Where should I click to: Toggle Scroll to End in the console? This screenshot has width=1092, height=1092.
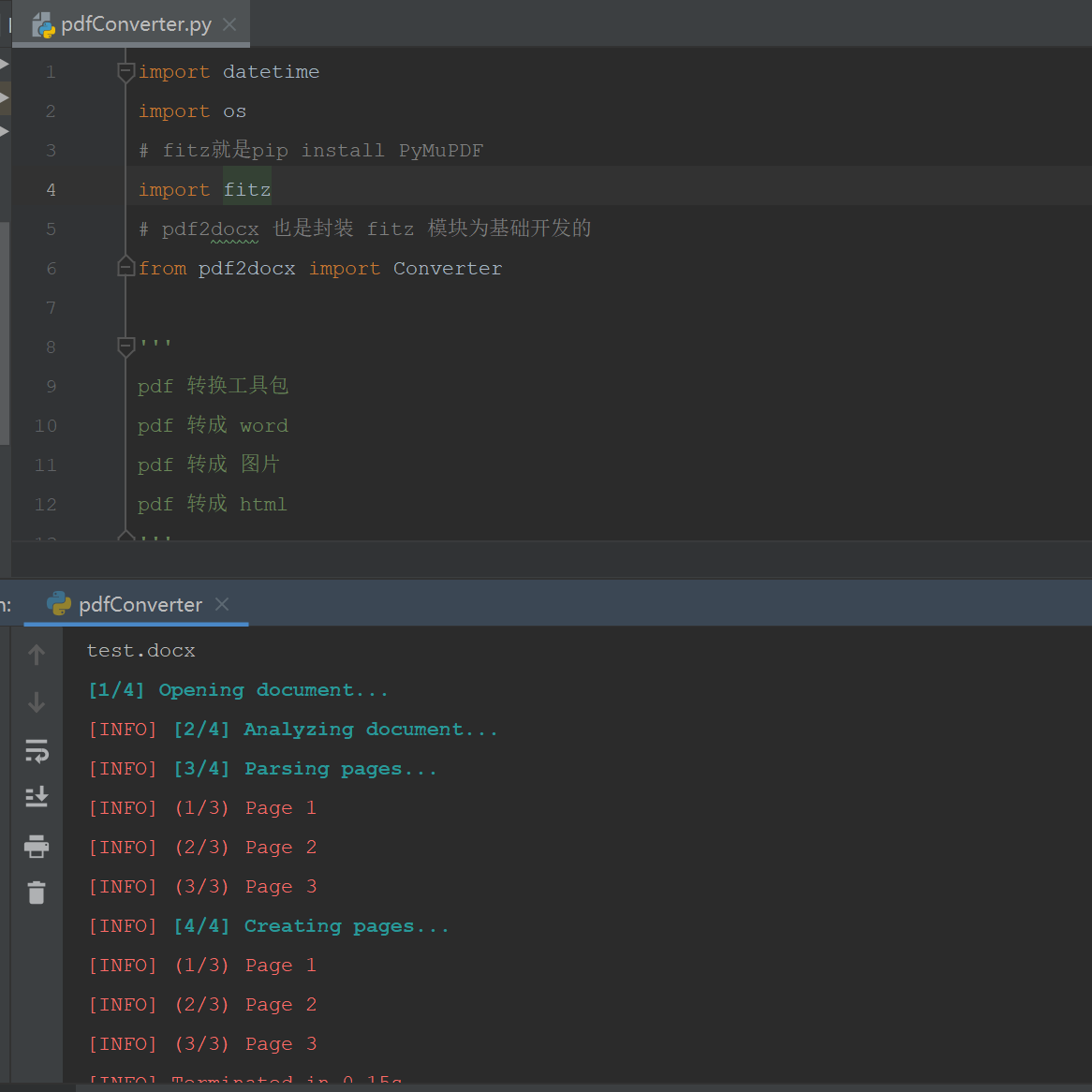click(37, 797)
